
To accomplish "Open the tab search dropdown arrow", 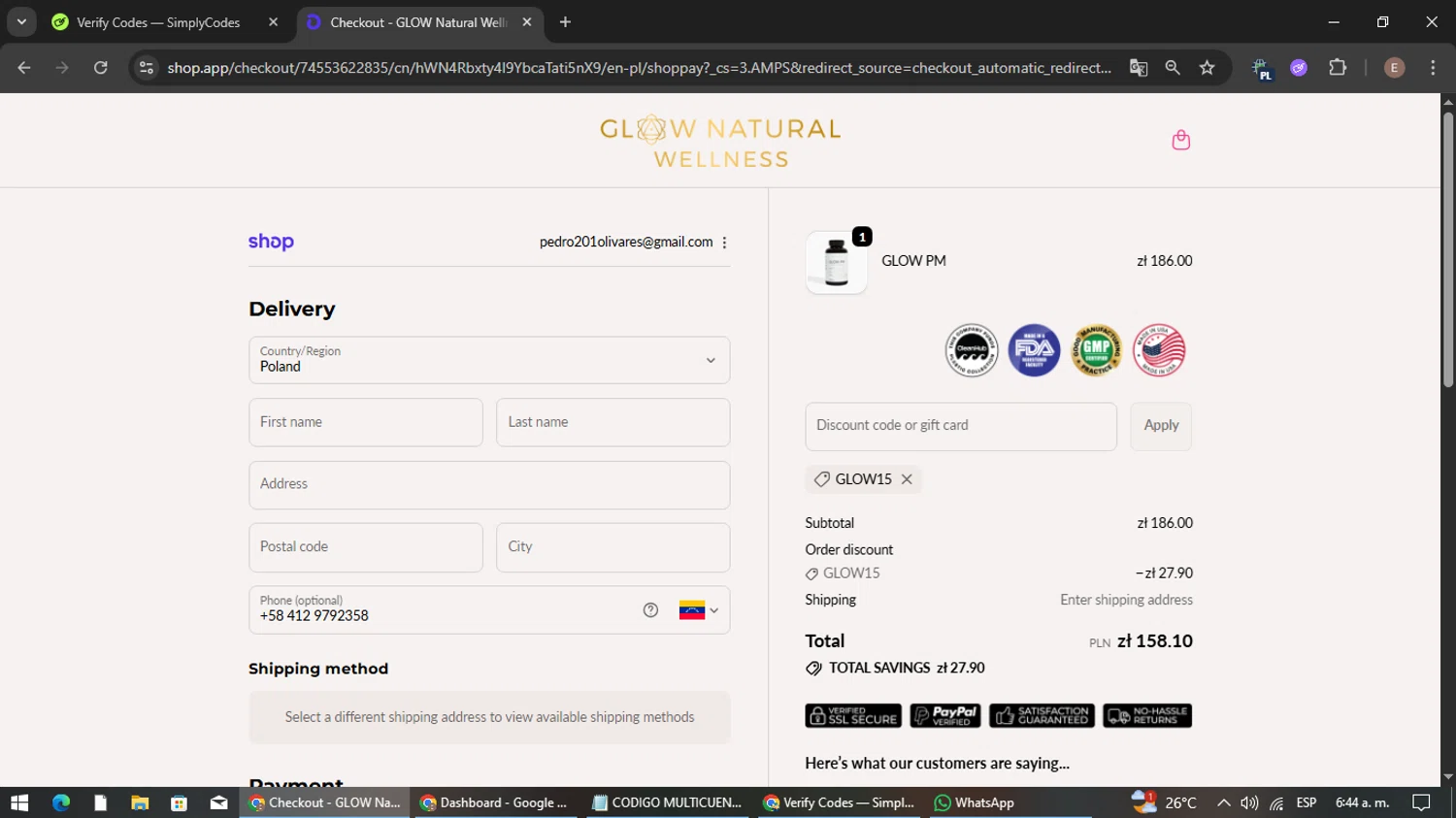I will [21, 21].
